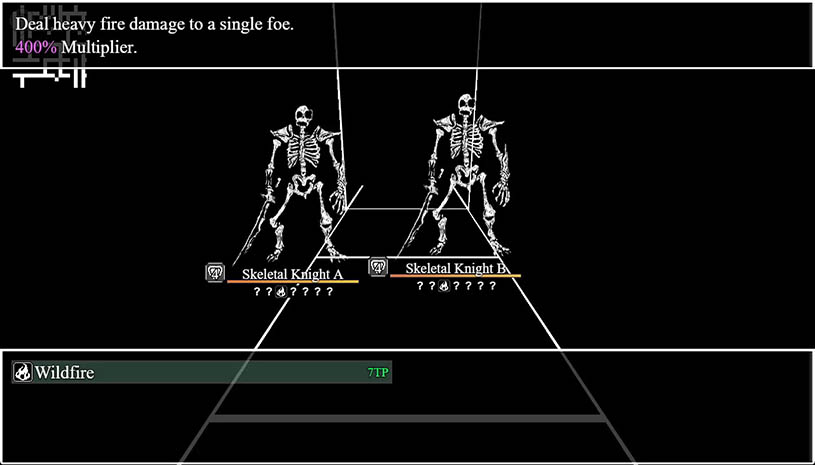
Task: Click fire weakness icon under Skeletal Knight B
Action: [444, 286]
